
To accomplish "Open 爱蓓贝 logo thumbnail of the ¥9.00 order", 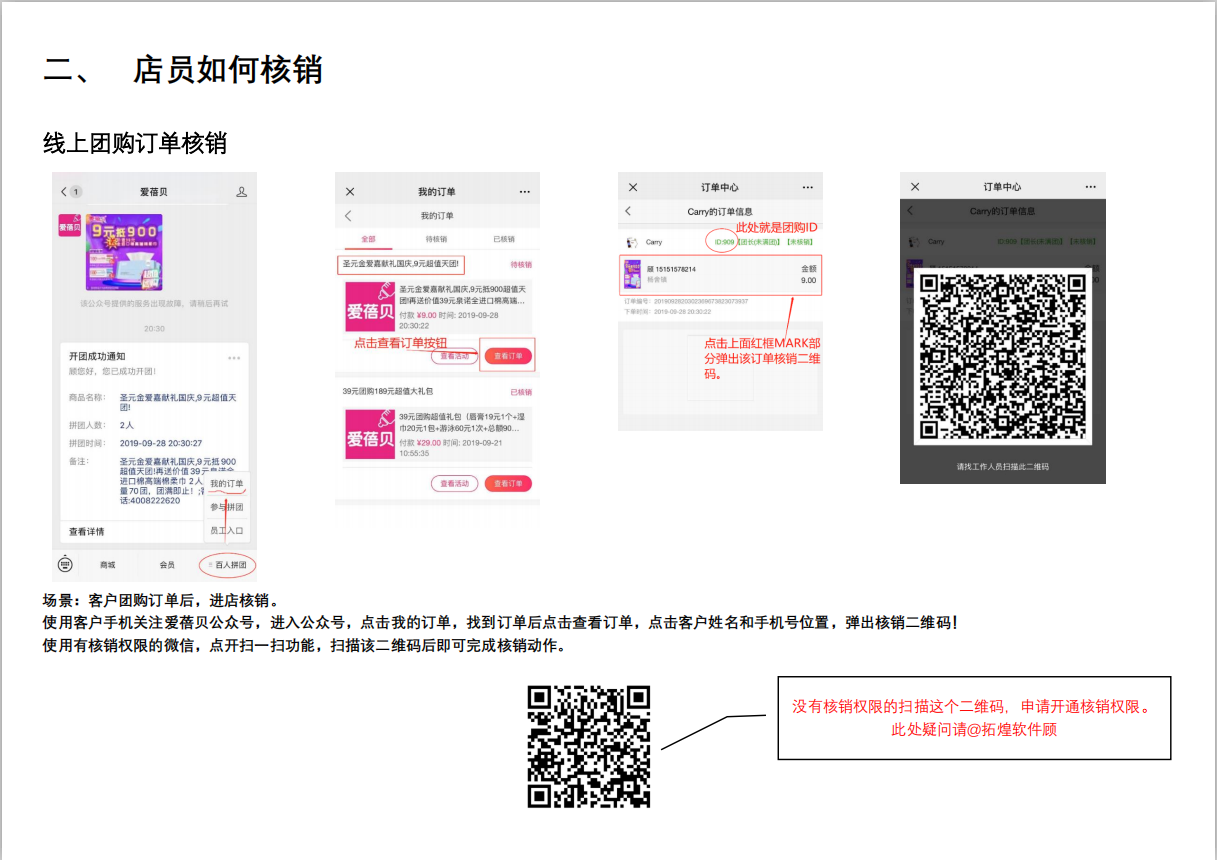I will (x=369, y=307).
